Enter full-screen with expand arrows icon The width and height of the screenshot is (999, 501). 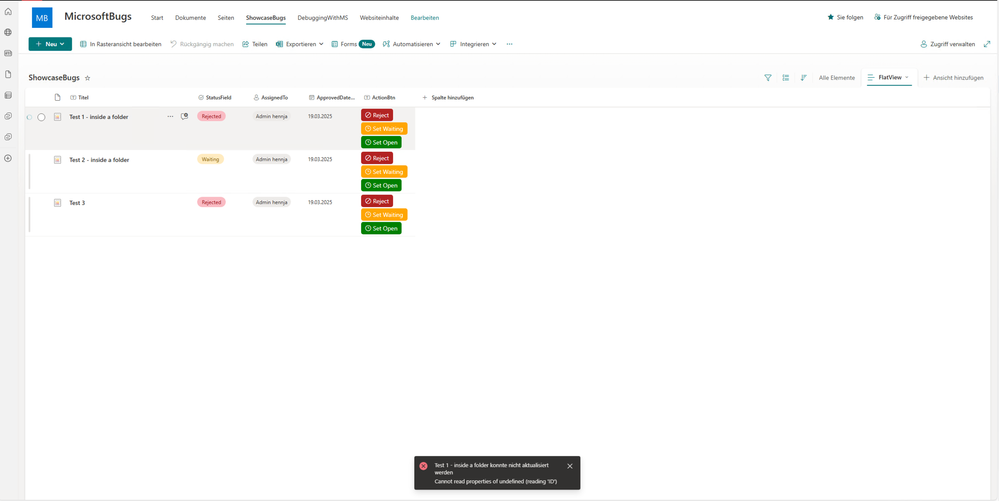[987, 44]
